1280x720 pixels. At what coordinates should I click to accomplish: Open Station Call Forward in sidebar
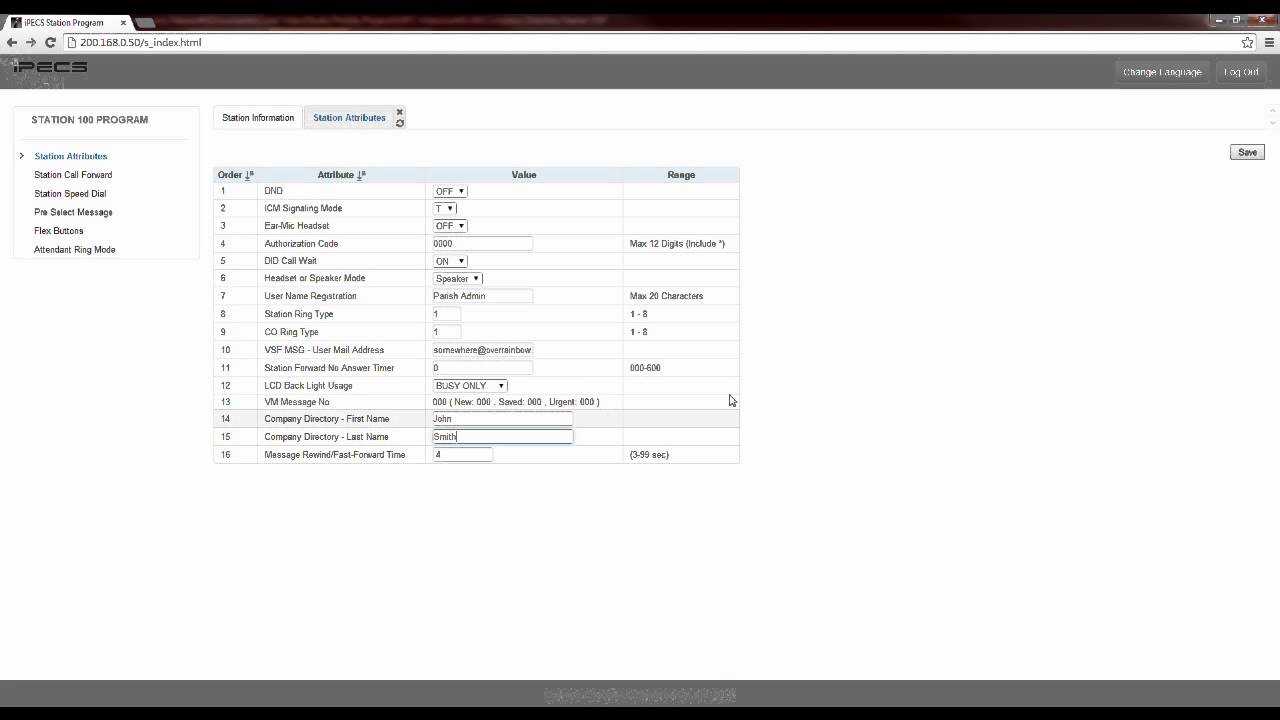[x=73, y=175]
